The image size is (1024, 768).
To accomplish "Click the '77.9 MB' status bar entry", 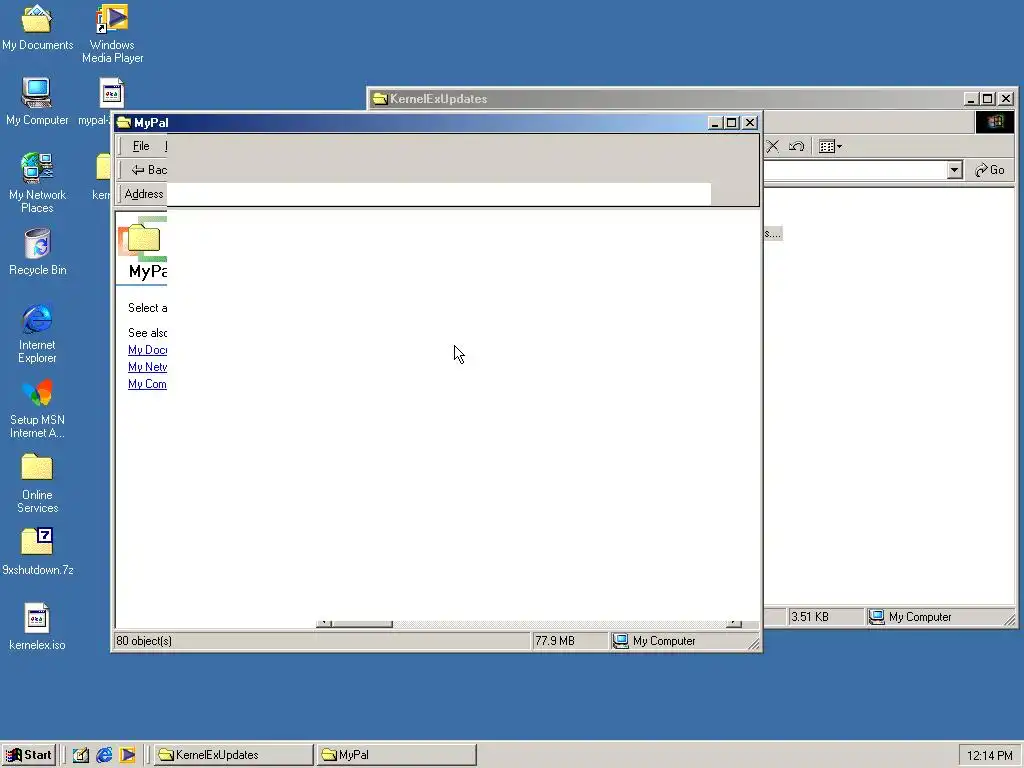I will point(554,641).
